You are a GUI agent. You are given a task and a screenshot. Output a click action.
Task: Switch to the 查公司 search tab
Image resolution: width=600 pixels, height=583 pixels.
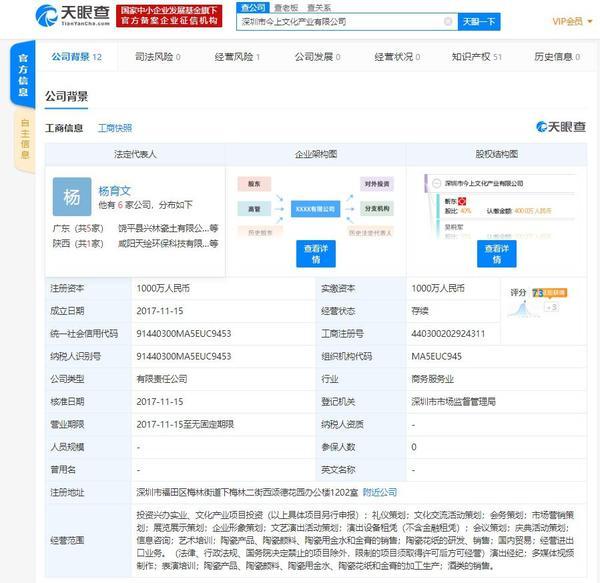pyautogui.click(x=253, y=7)
